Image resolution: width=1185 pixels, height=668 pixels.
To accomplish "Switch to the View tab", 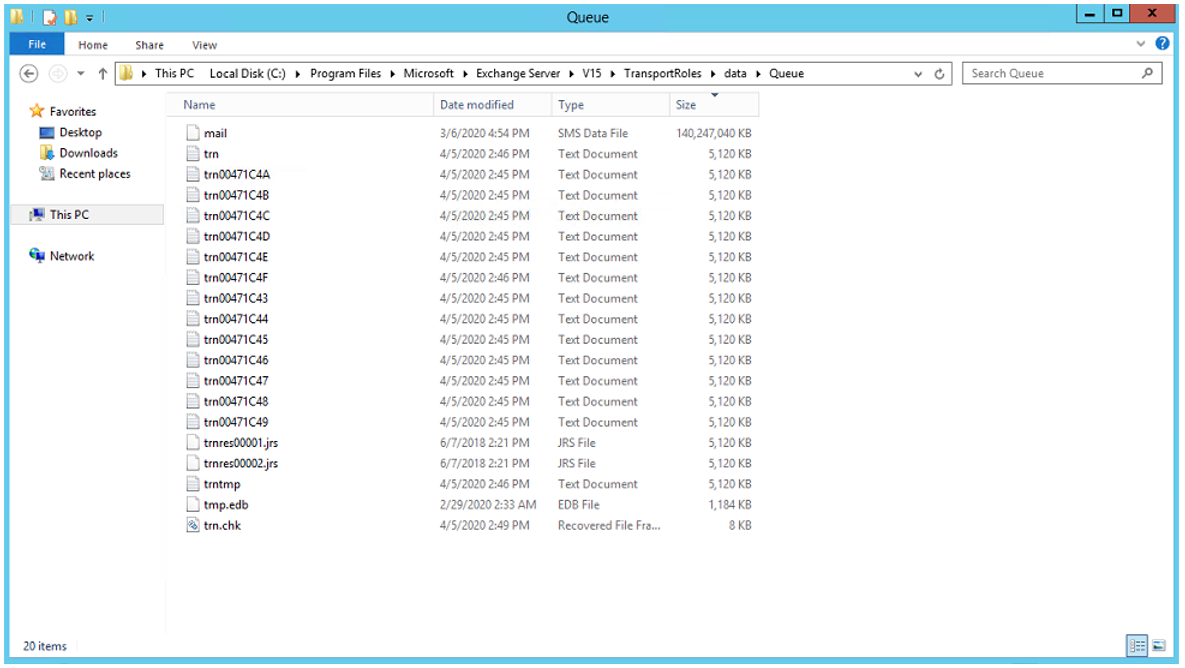I will (x=204, y=45).
